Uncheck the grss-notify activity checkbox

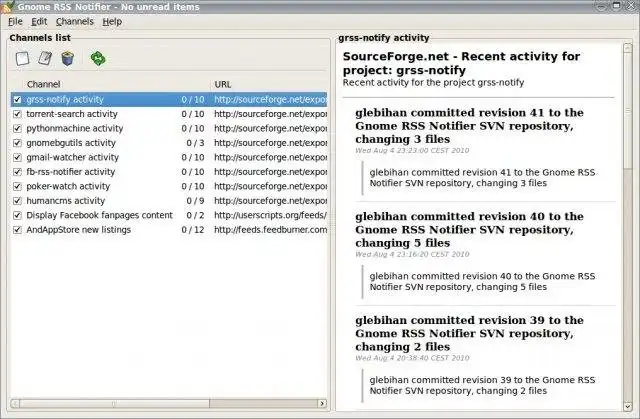click(x=17, y=100)
